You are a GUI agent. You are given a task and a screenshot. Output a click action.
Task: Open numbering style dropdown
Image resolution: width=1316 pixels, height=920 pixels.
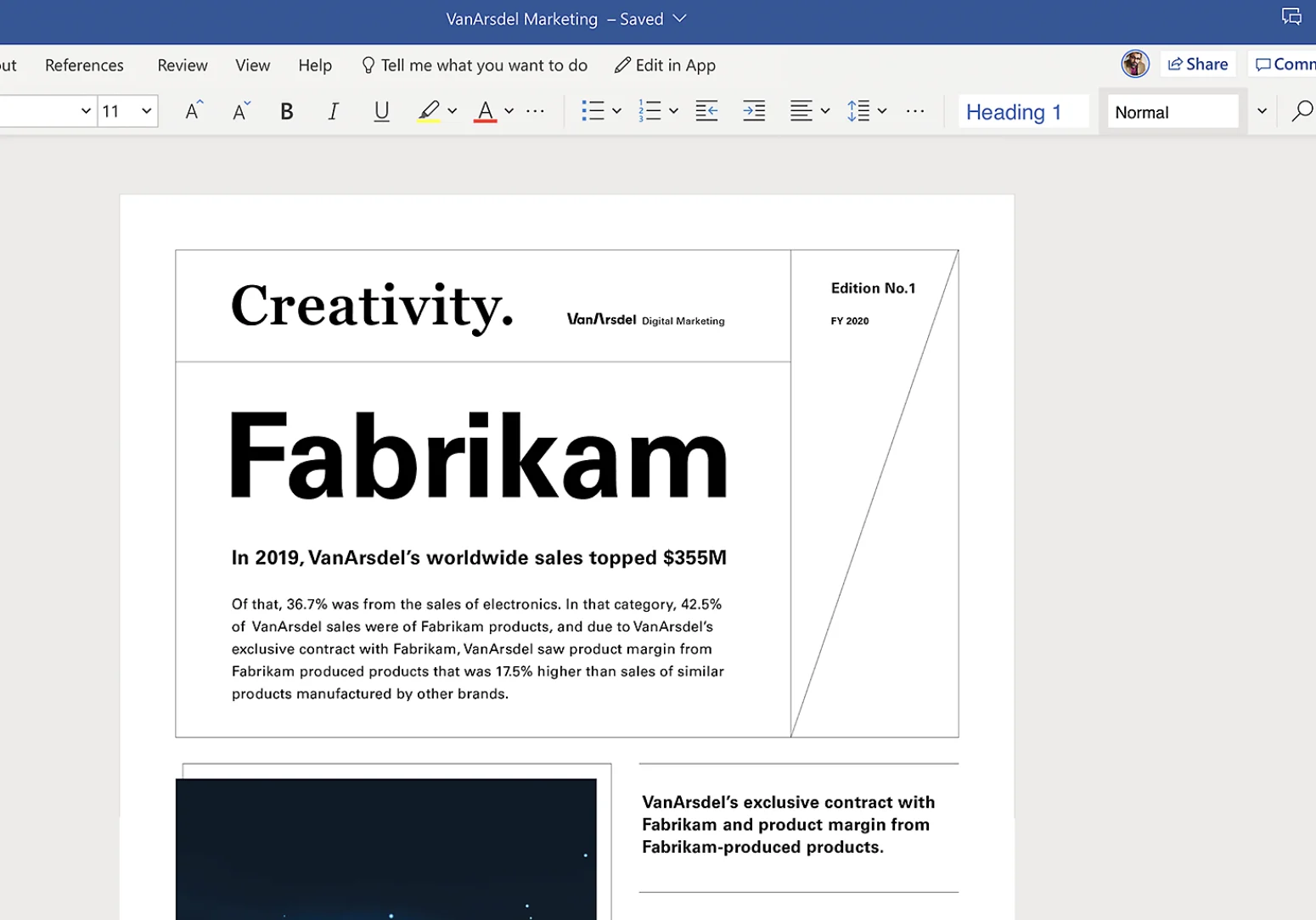point(673,111)
